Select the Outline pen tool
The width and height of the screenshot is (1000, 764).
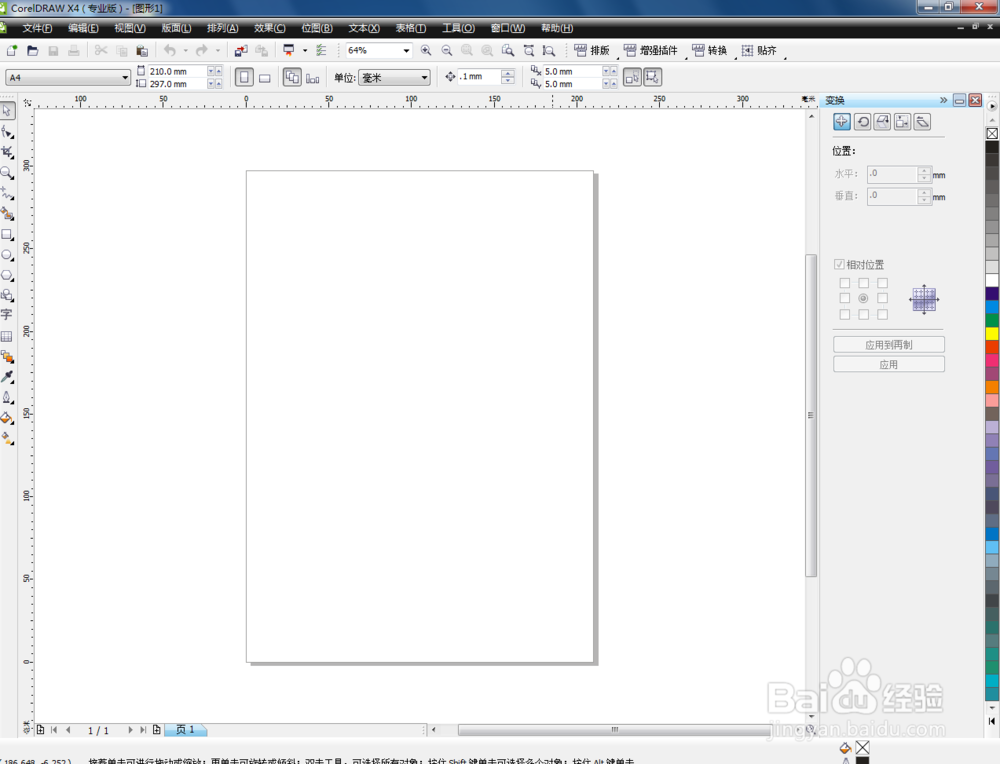(x=7, y=397)
